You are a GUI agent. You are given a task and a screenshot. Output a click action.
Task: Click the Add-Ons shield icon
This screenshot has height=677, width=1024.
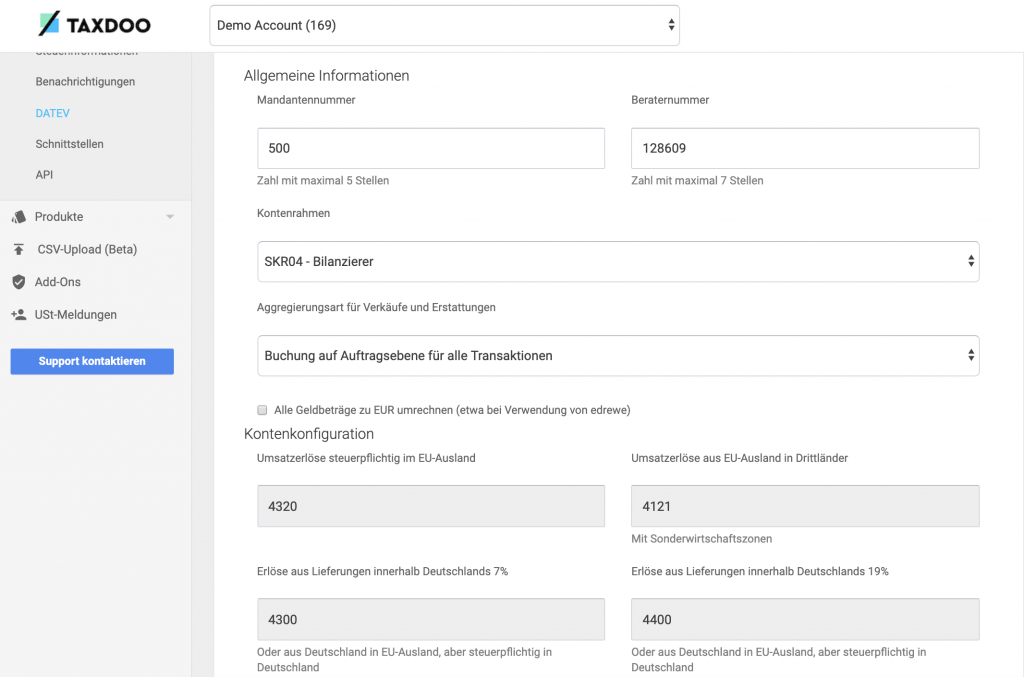pyautogui.click(x=19, y=282)
